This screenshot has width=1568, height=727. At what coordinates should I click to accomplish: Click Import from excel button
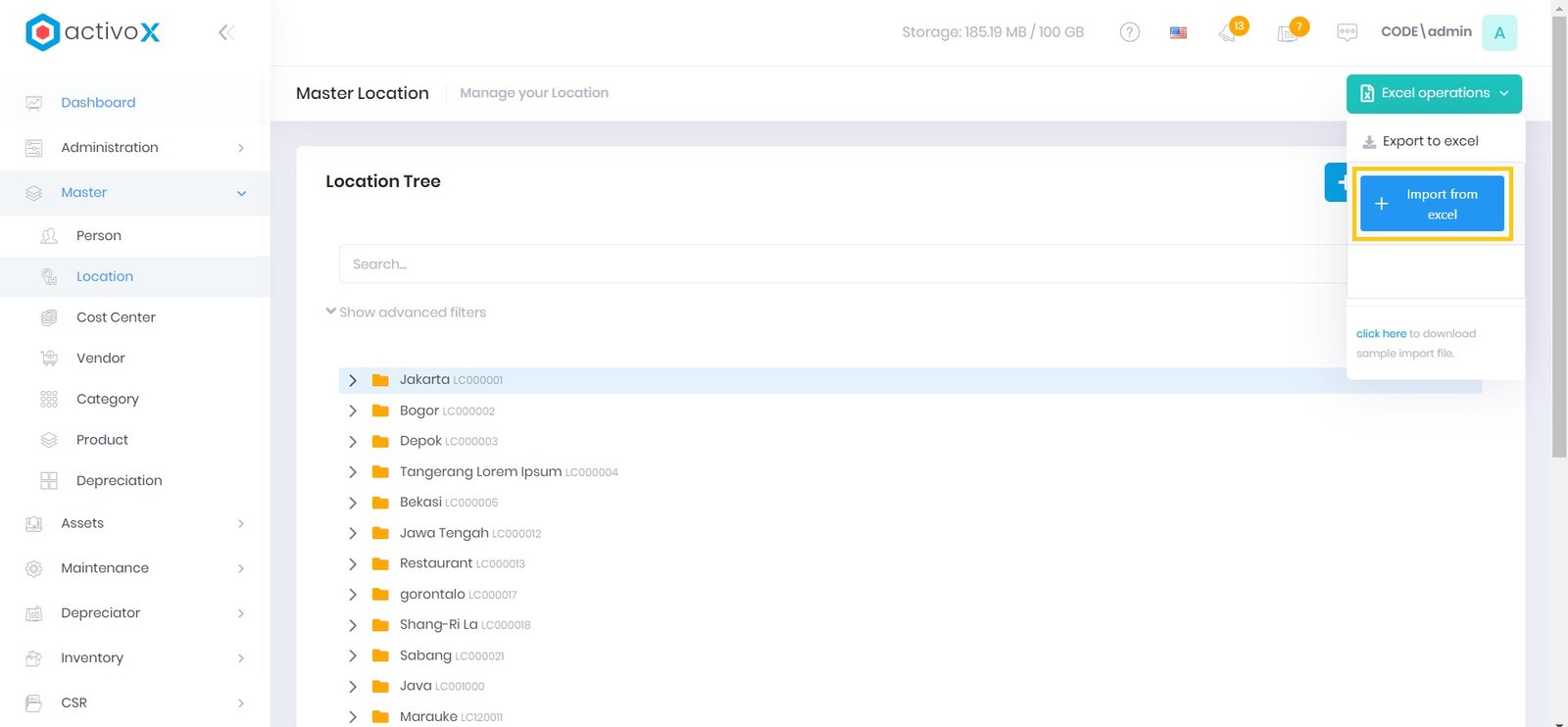[1432, 204]
